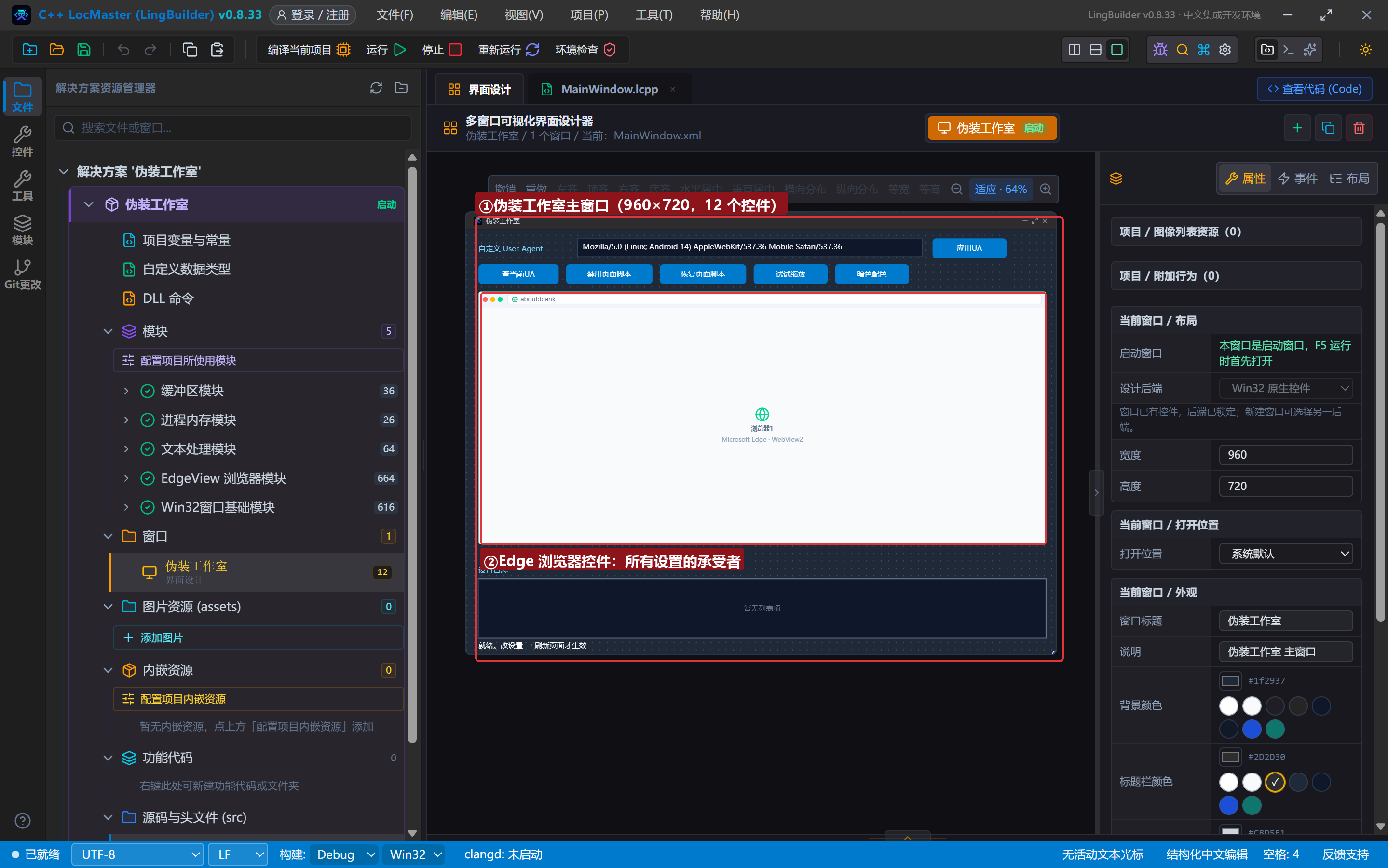
Task: Stop execution with the red stop icon
Action: (x=455, y=50)
